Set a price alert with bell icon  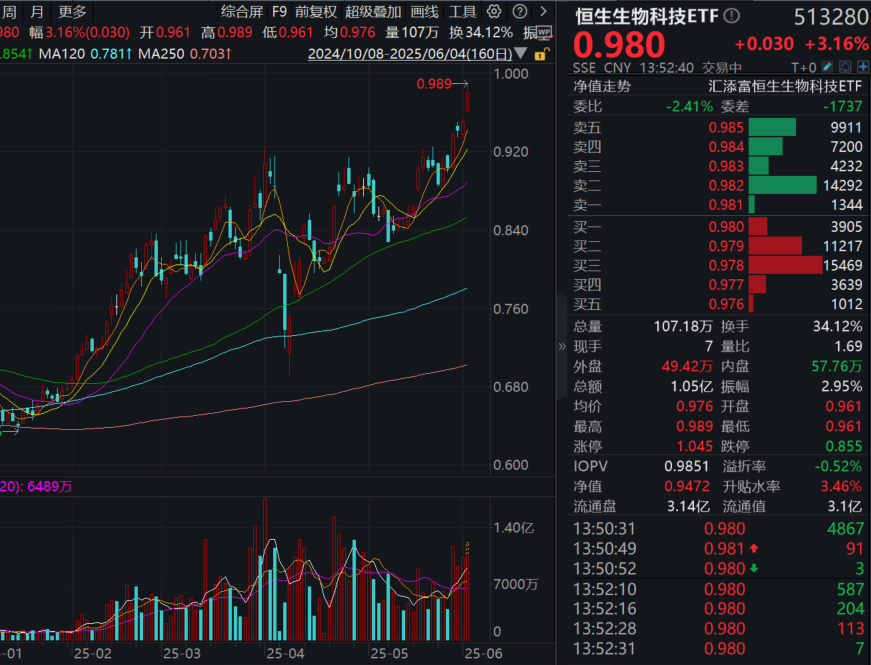pos(845,67)
